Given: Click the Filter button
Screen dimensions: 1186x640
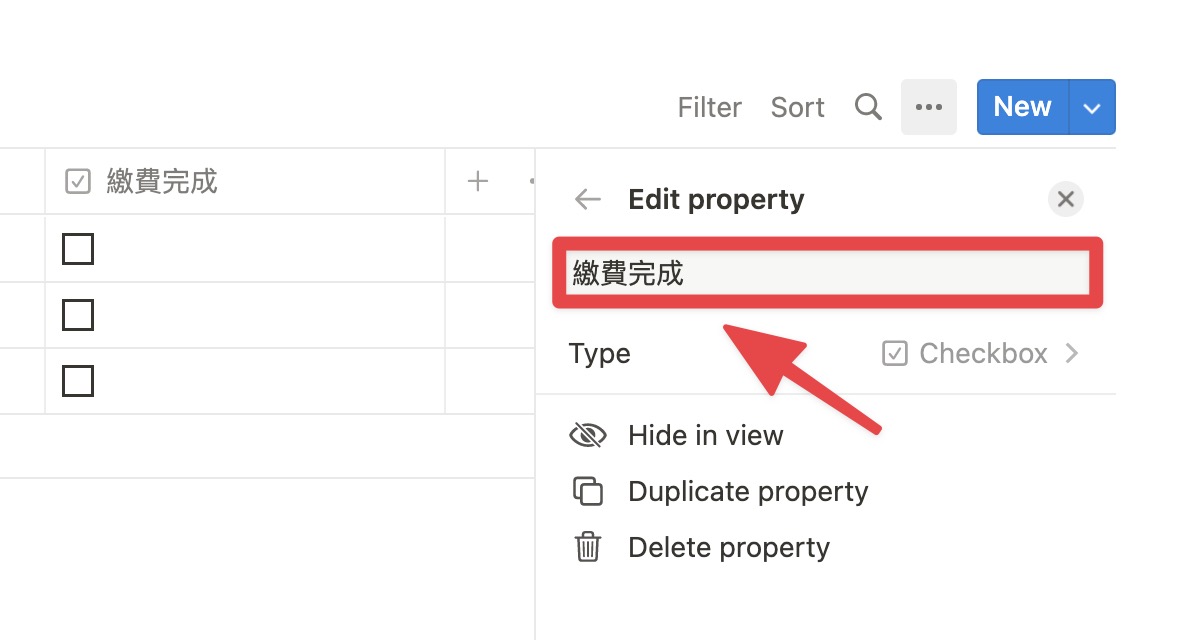Looking at the screenshot, I should click(x=709, y=107).
